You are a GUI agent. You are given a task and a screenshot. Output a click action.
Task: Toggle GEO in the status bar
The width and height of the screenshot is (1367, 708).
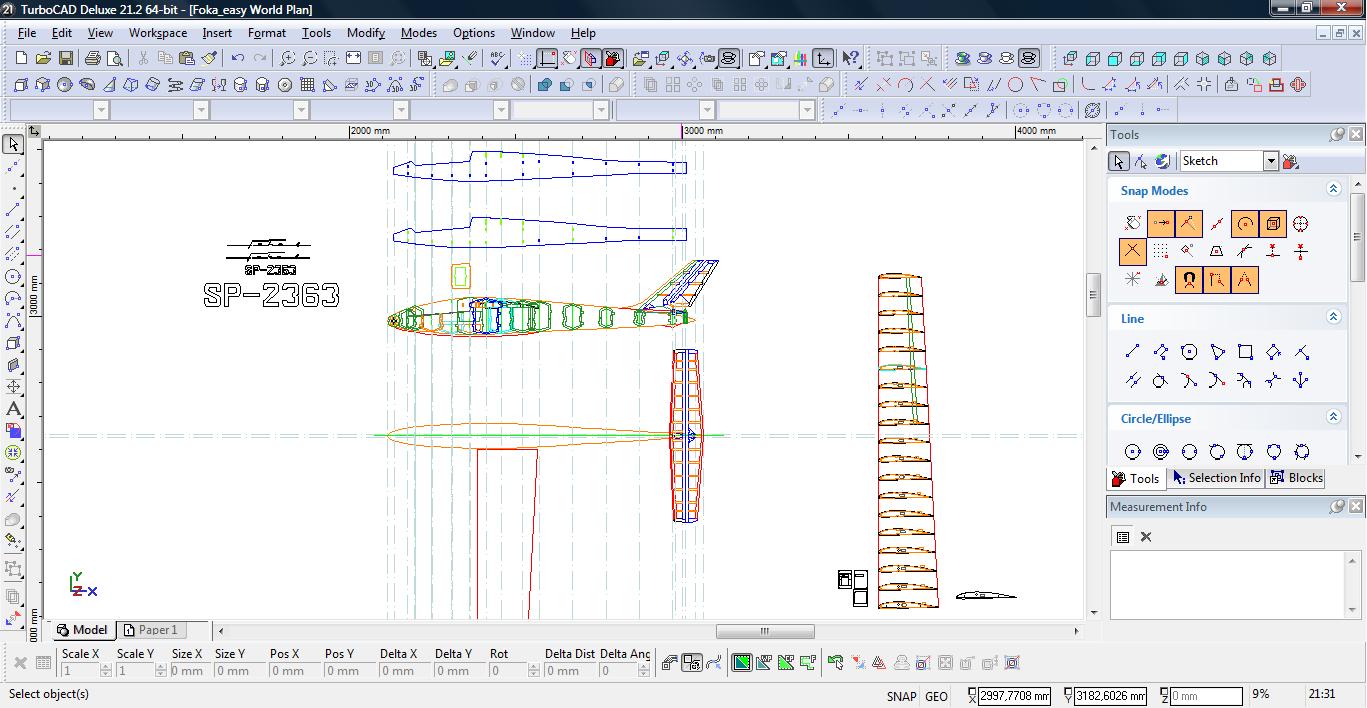(x=936, y=696)
